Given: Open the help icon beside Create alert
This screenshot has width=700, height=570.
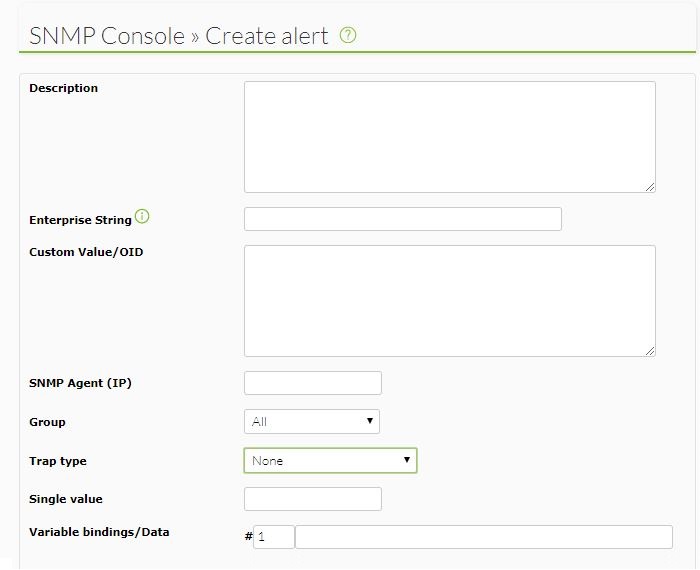Looking at the screenshot, I should coord(348,35).
